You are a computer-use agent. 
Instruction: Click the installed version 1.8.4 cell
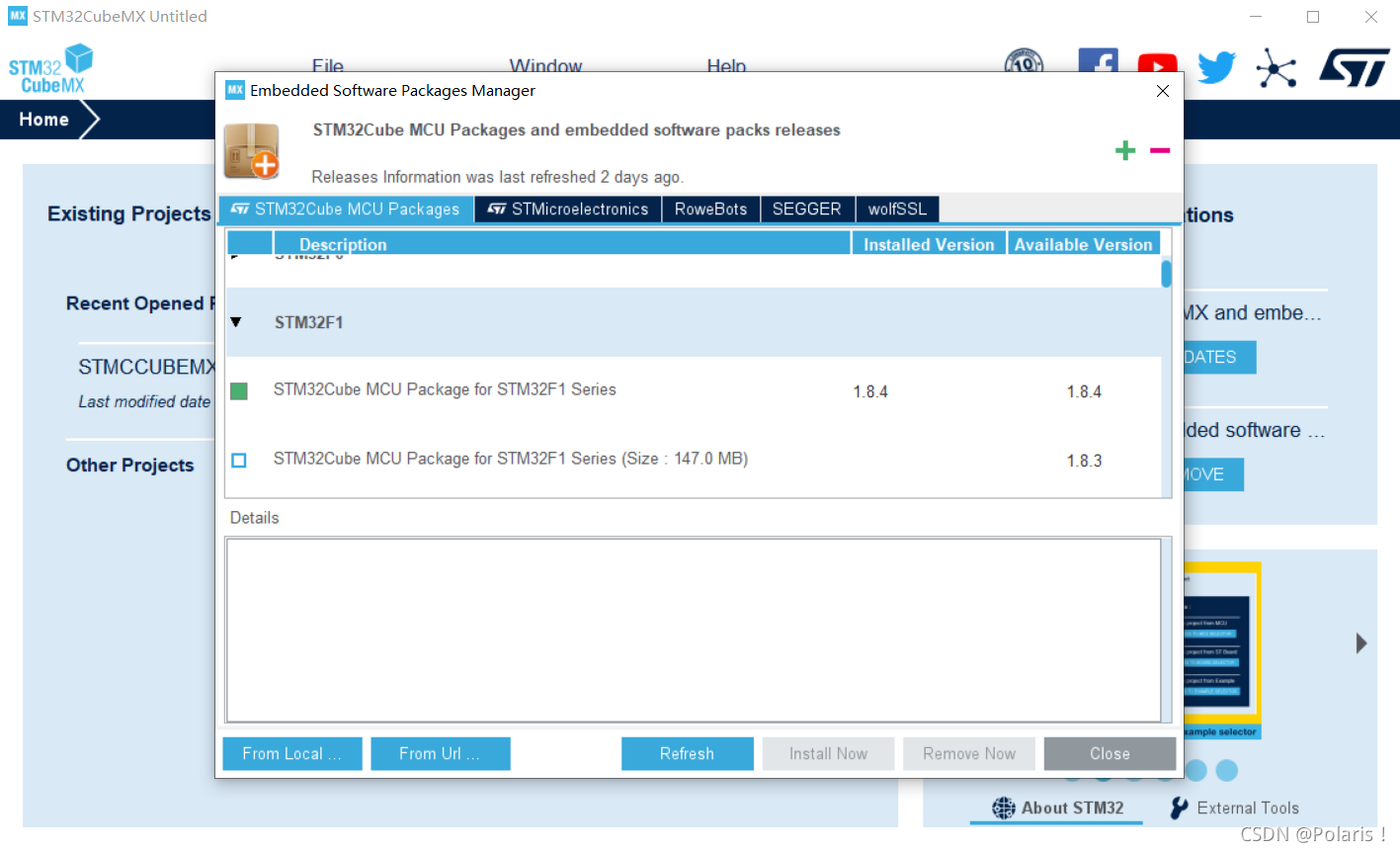870,391
